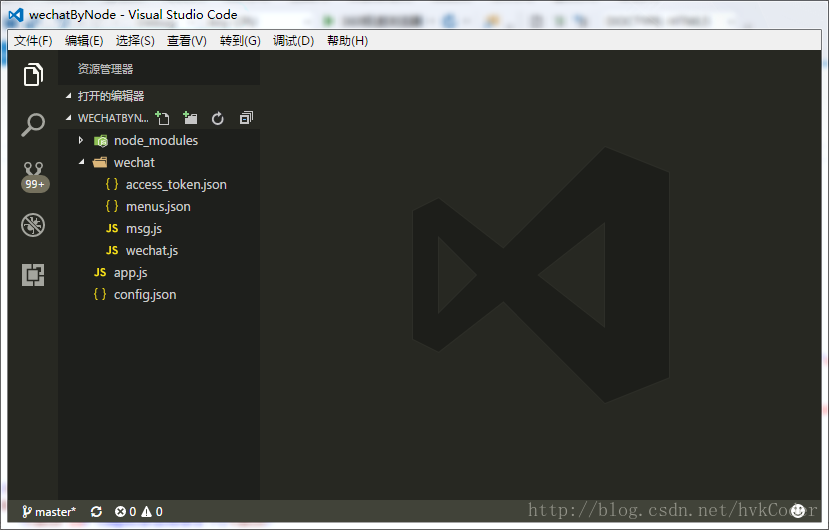Open menus.json file
This screenshot has width=829, height=530.
(159, 207)
